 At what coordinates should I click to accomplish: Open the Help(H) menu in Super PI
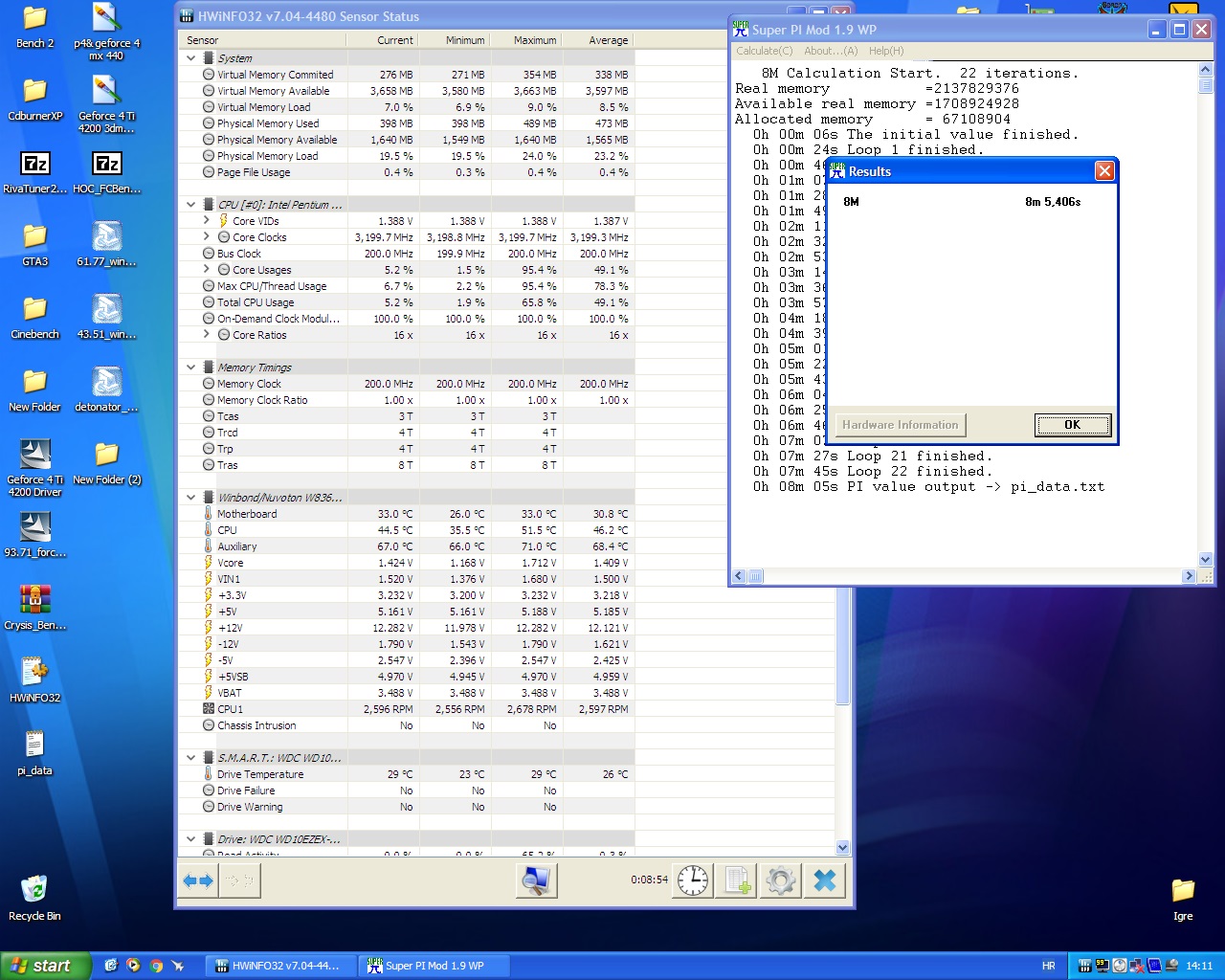885,51
